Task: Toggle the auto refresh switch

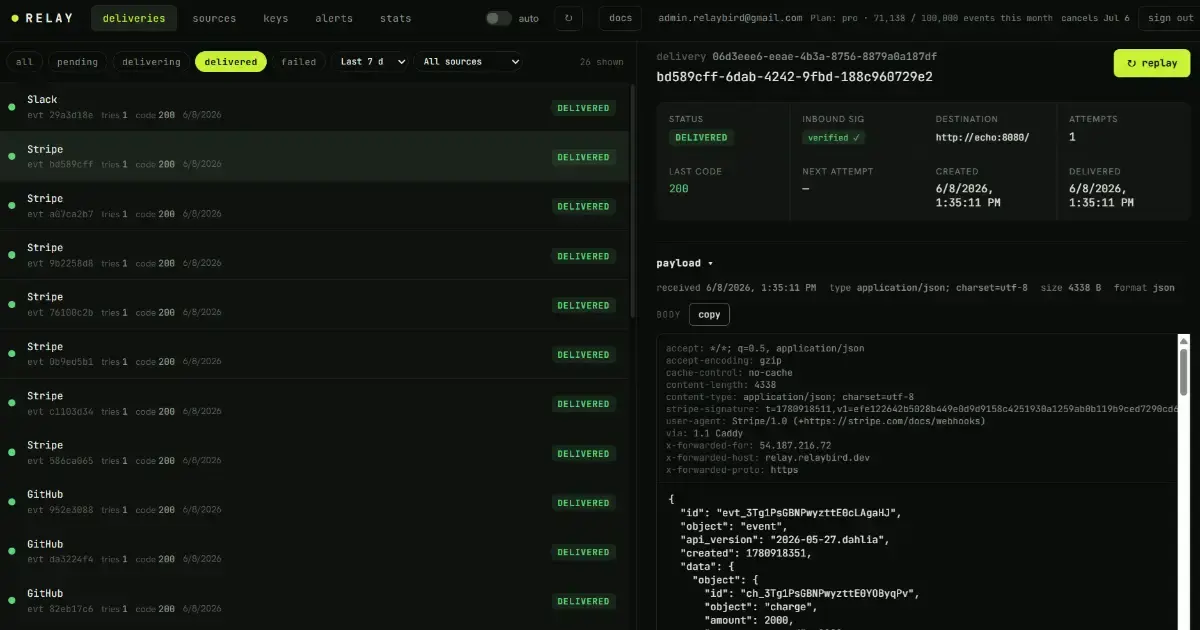Action: [x=498, y=18]
